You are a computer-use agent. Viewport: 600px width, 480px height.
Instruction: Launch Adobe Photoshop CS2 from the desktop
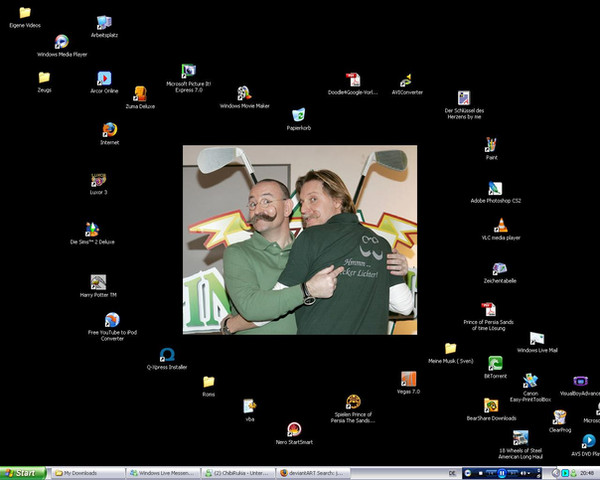495,188
